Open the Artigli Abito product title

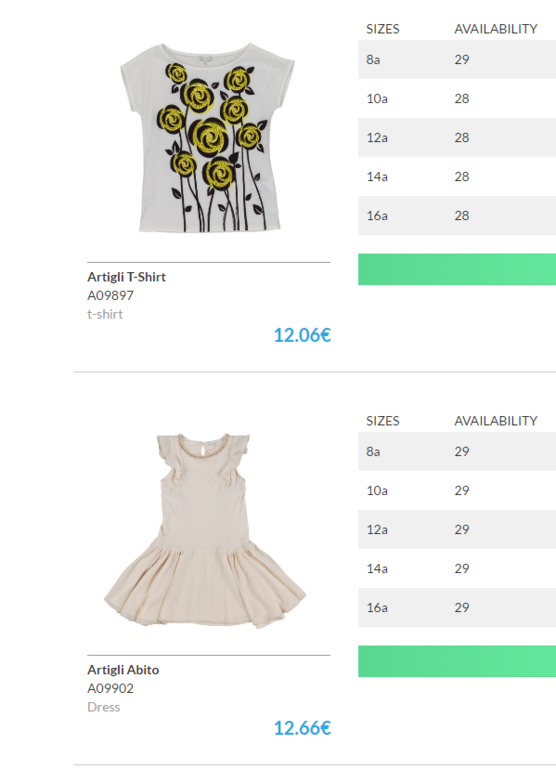click(x=123, y=670)
